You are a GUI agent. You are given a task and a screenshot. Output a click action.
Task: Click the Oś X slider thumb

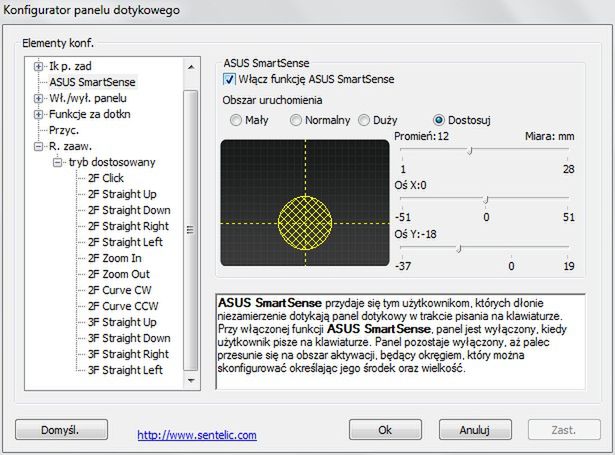tap(486, 200)
